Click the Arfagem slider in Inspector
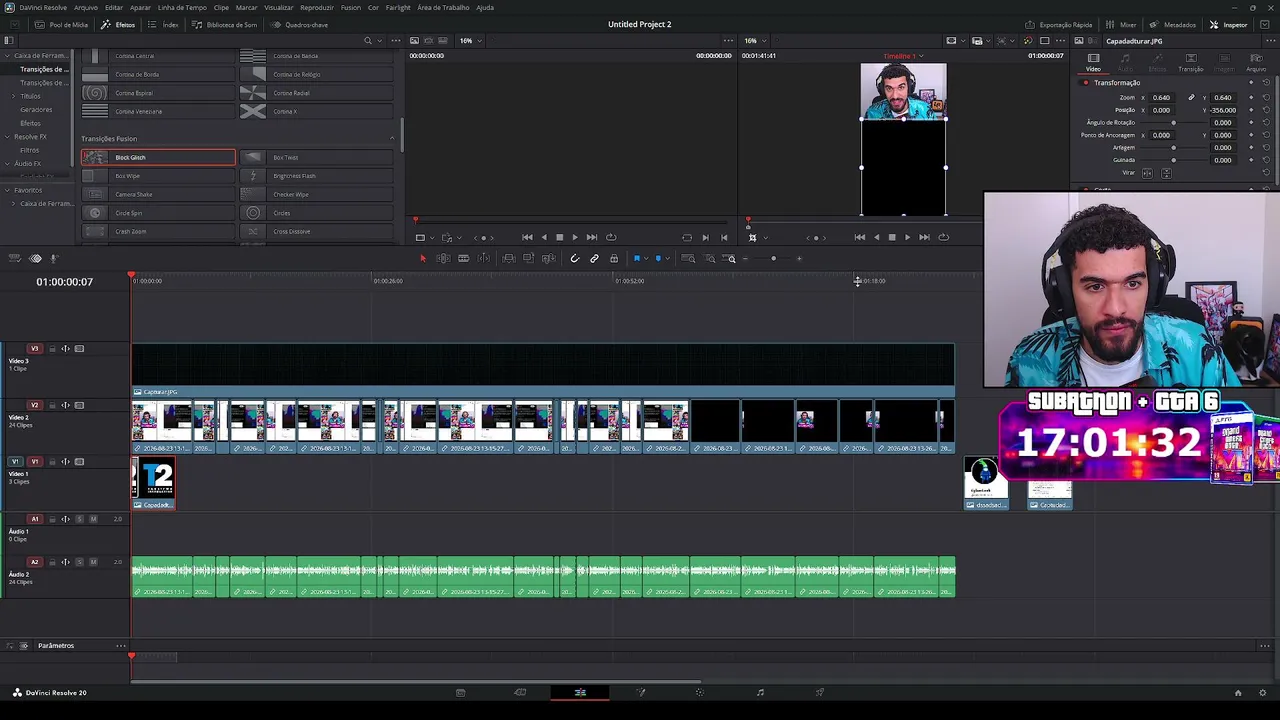 click(x=1174, y=148)
